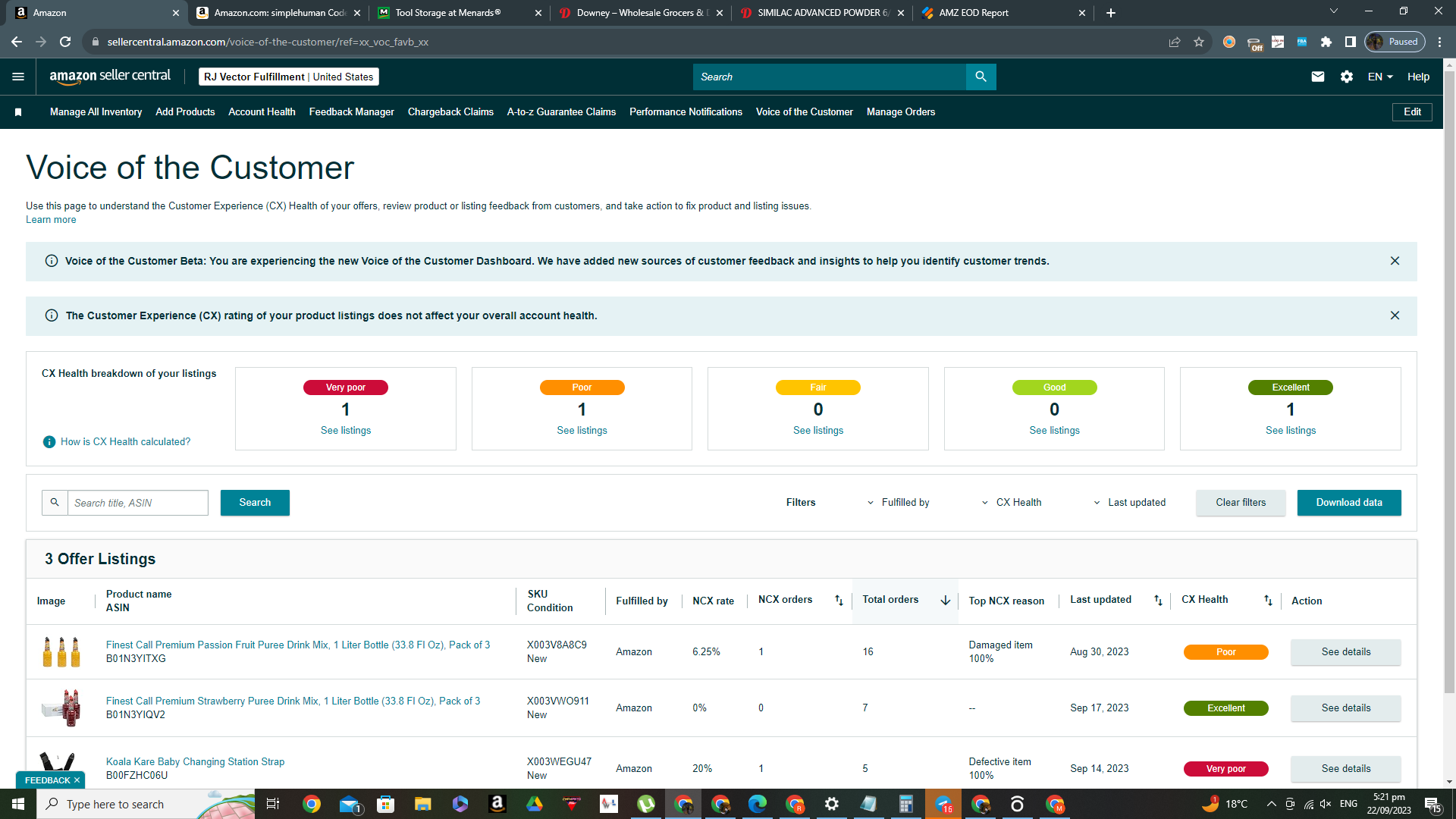1456x819 pixels.
Task: Open the Learn more link
Action: point(51,220)
